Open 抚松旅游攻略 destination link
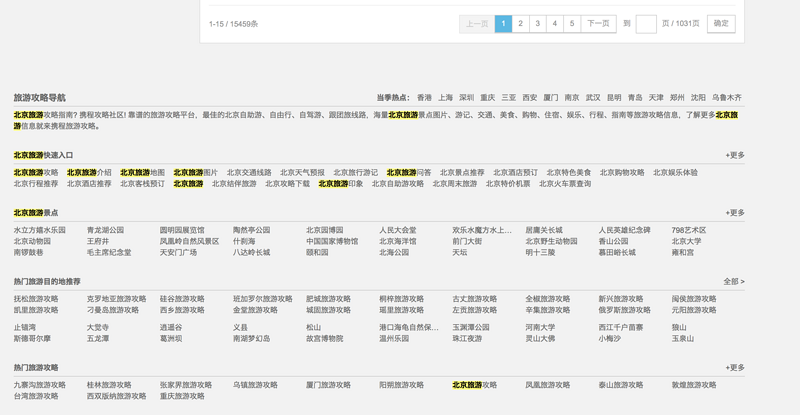The image size is (800, 415). (x=36, y=299)
